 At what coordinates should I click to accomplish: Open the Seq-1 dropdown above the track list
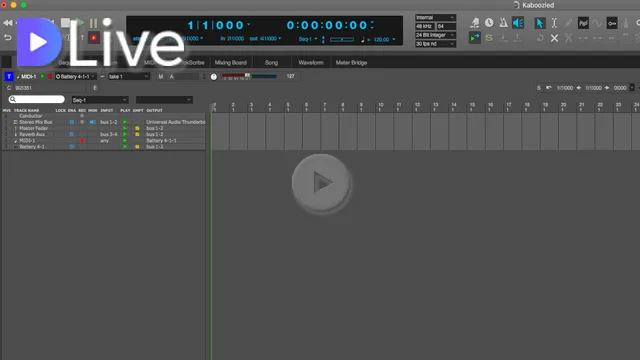click(x=100, y=100)
